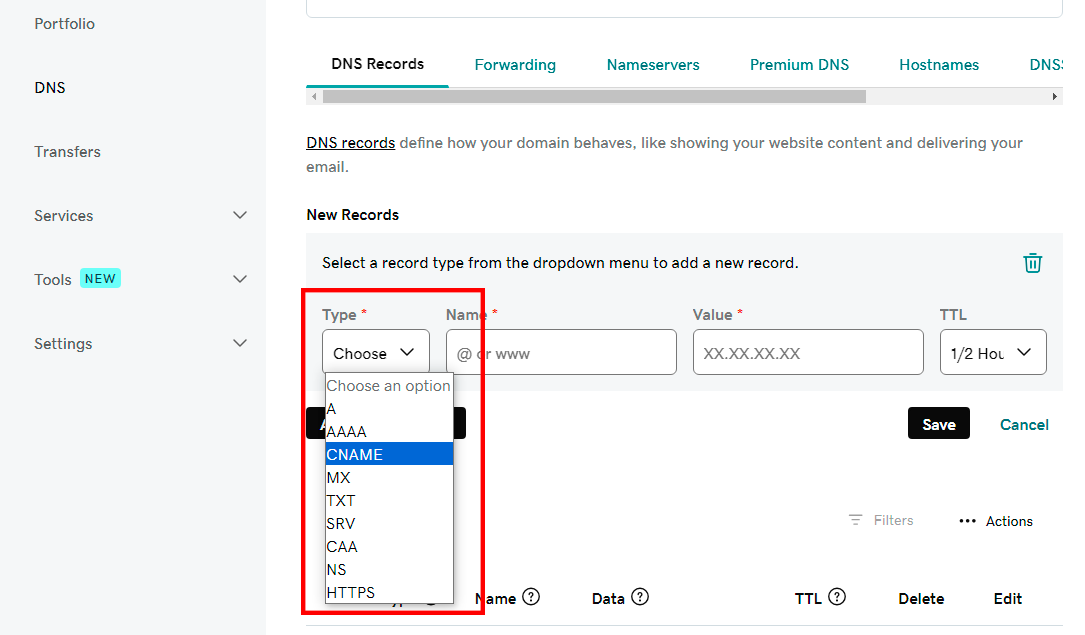This screenshot has height=635, width=1085.
Task: Click the Cancel link
Action: tap(1024, 425)
